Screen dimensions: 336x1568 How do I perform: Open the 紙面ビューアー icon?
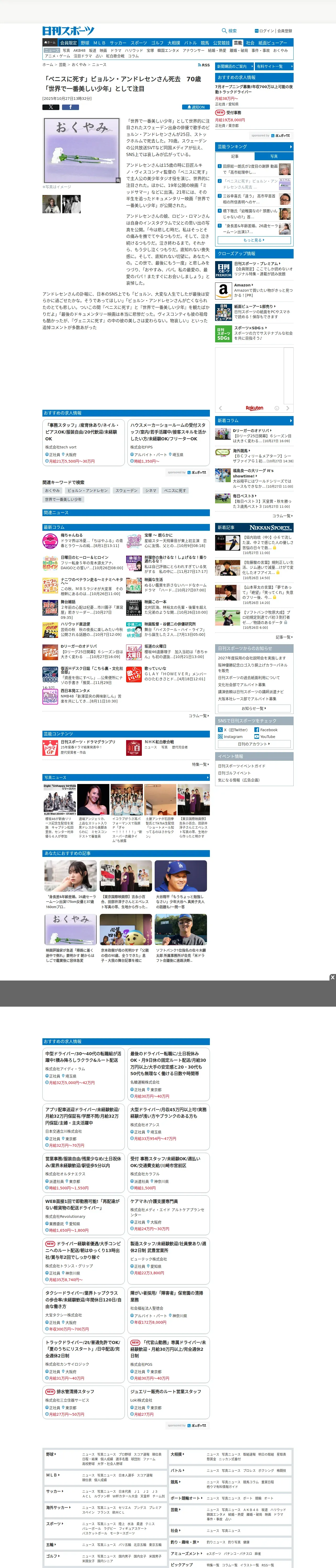[x=223, y=312]
